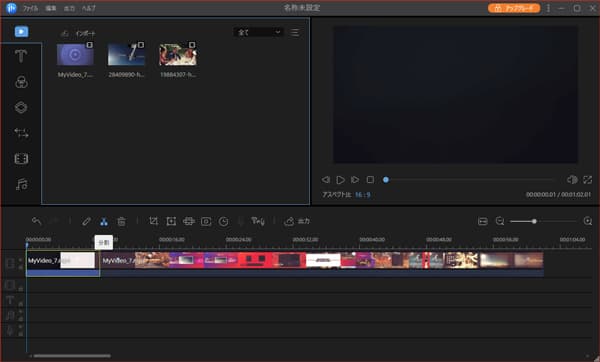Click the blue split clip tool
The width and height of the screenshot is (600, 362).
click(104, 222)
